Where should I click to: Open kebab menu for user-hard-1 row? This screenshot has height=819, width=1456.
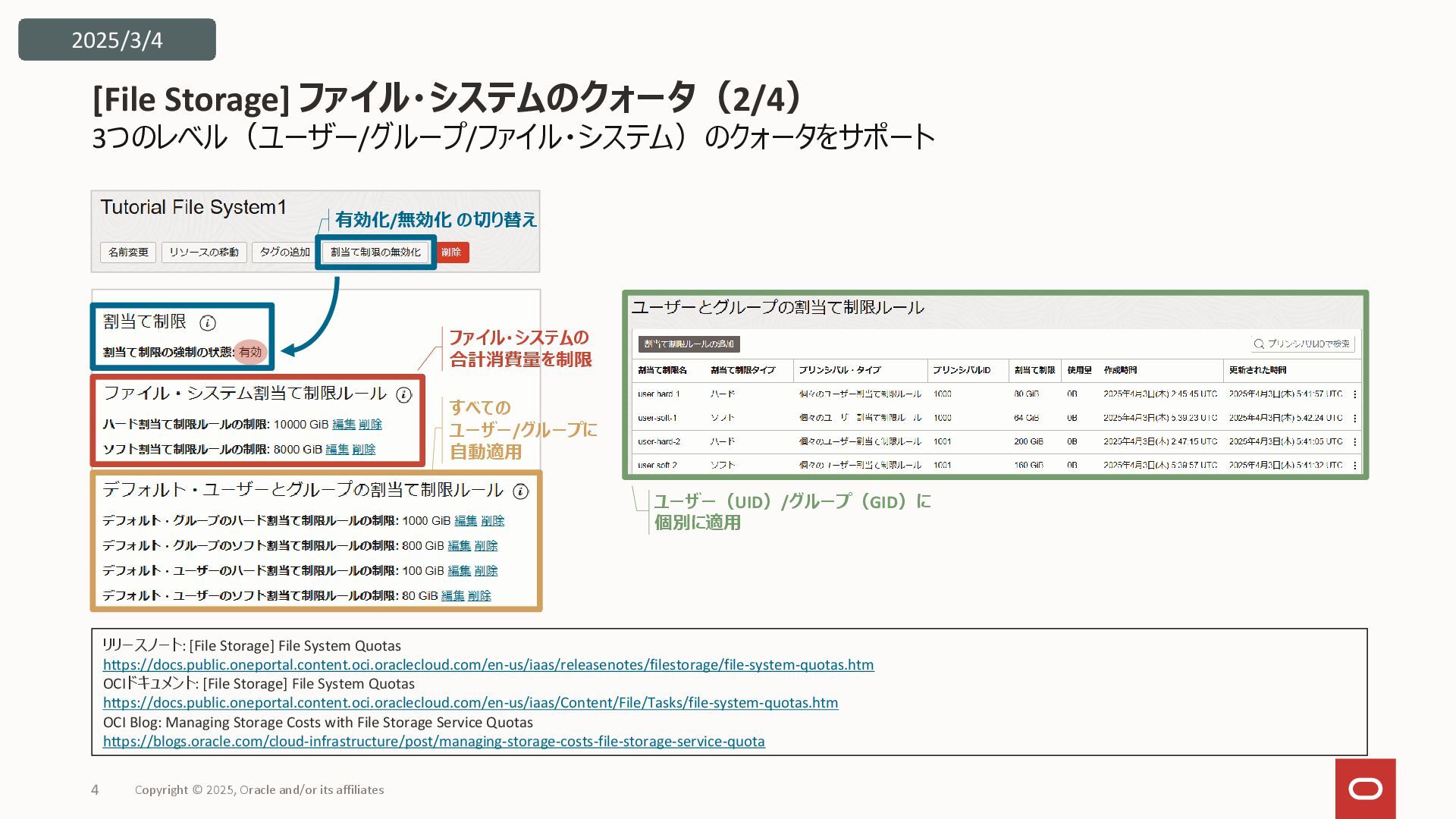click(1354, 394)
